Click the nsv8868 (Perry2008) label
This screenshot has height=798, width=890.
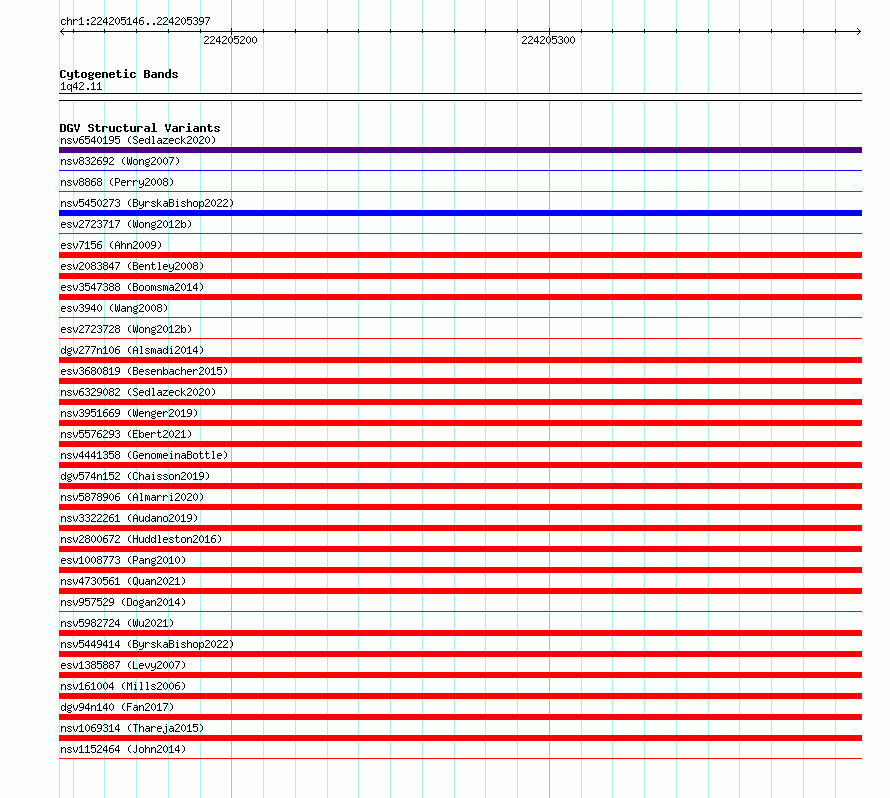[x=117, y=182]
